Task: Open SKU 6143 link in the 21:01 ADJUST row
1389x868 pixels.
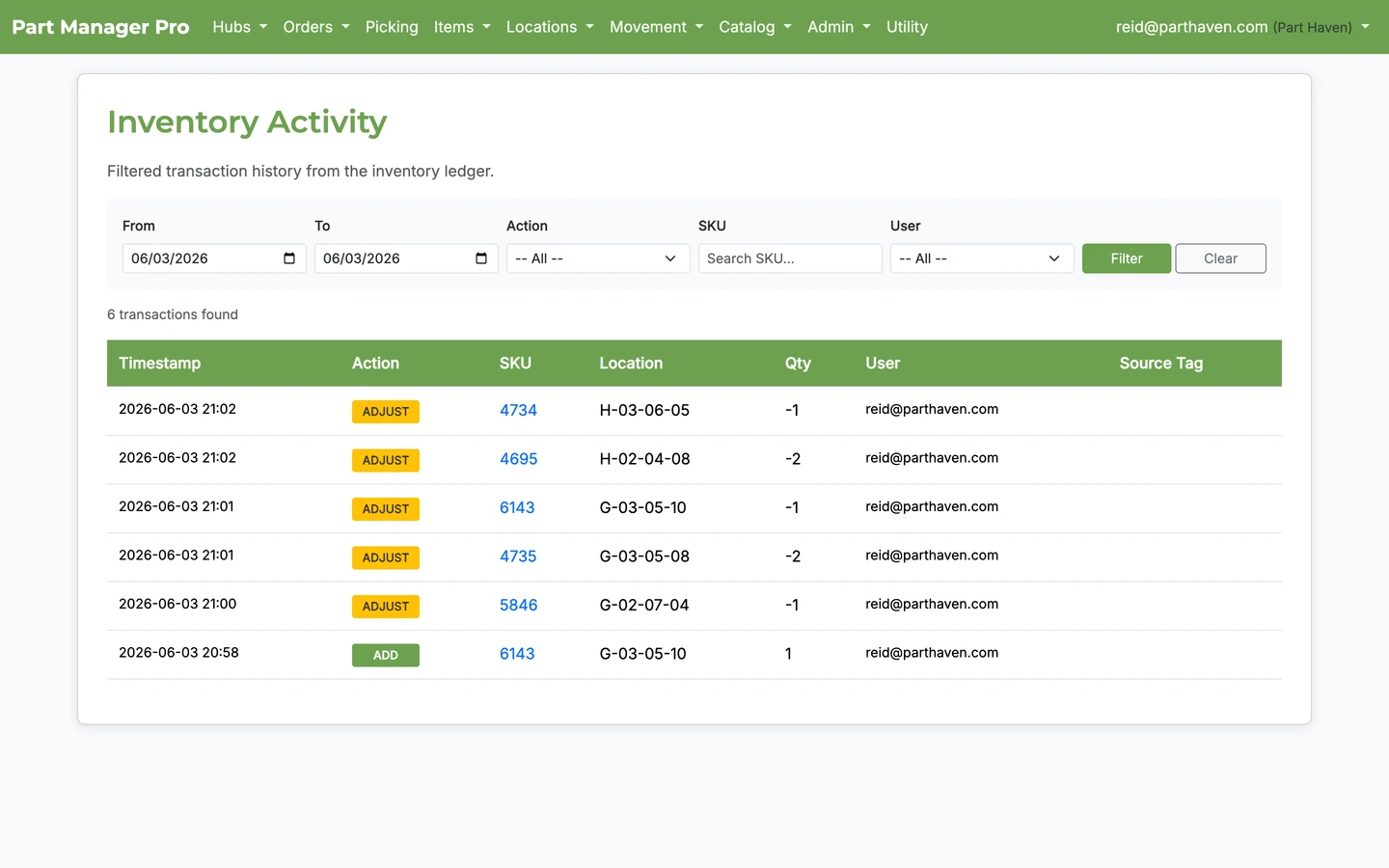Action: pyautogui.click(x=517, y=507)
